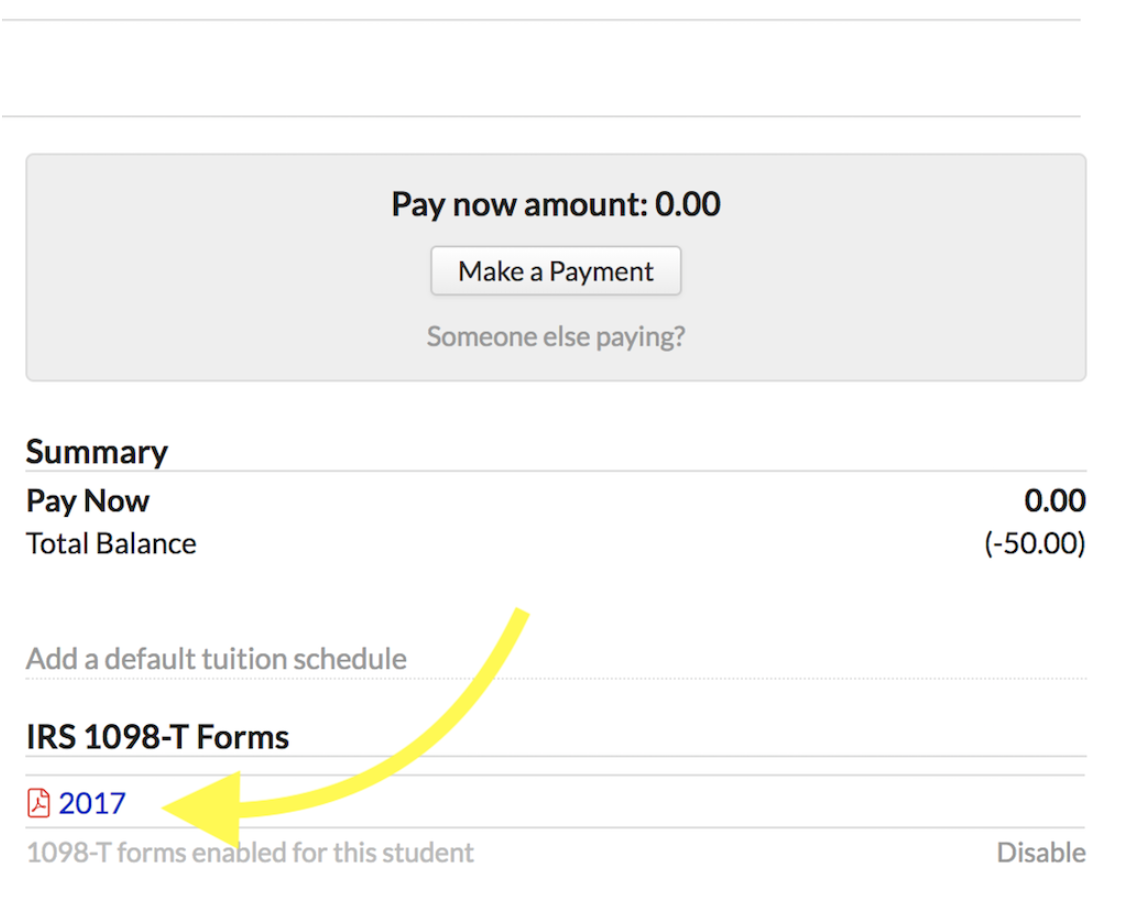
Task: Click the Make a Payment button
Action: (x=555, y=272)
